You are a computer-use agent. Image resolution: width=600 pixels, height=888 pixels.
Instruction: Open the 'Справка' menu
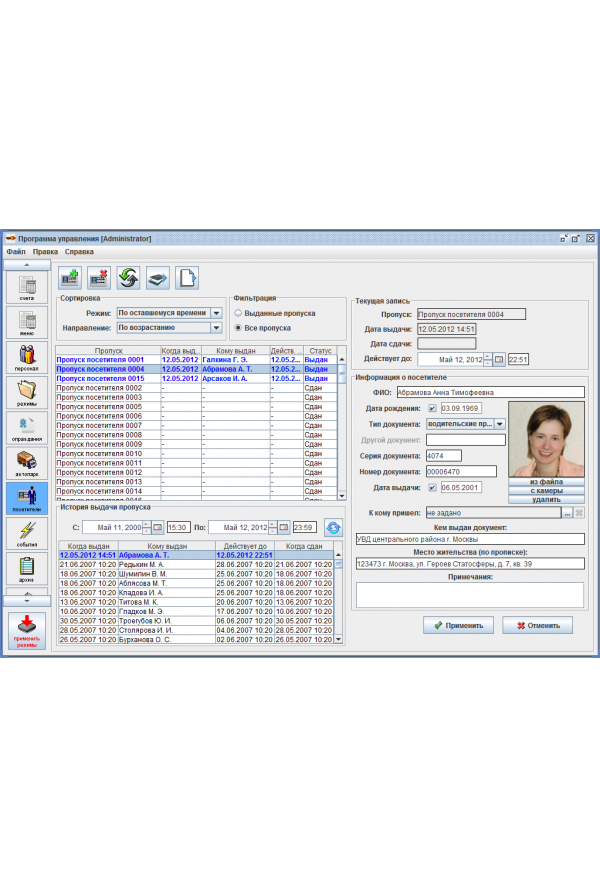79,252
